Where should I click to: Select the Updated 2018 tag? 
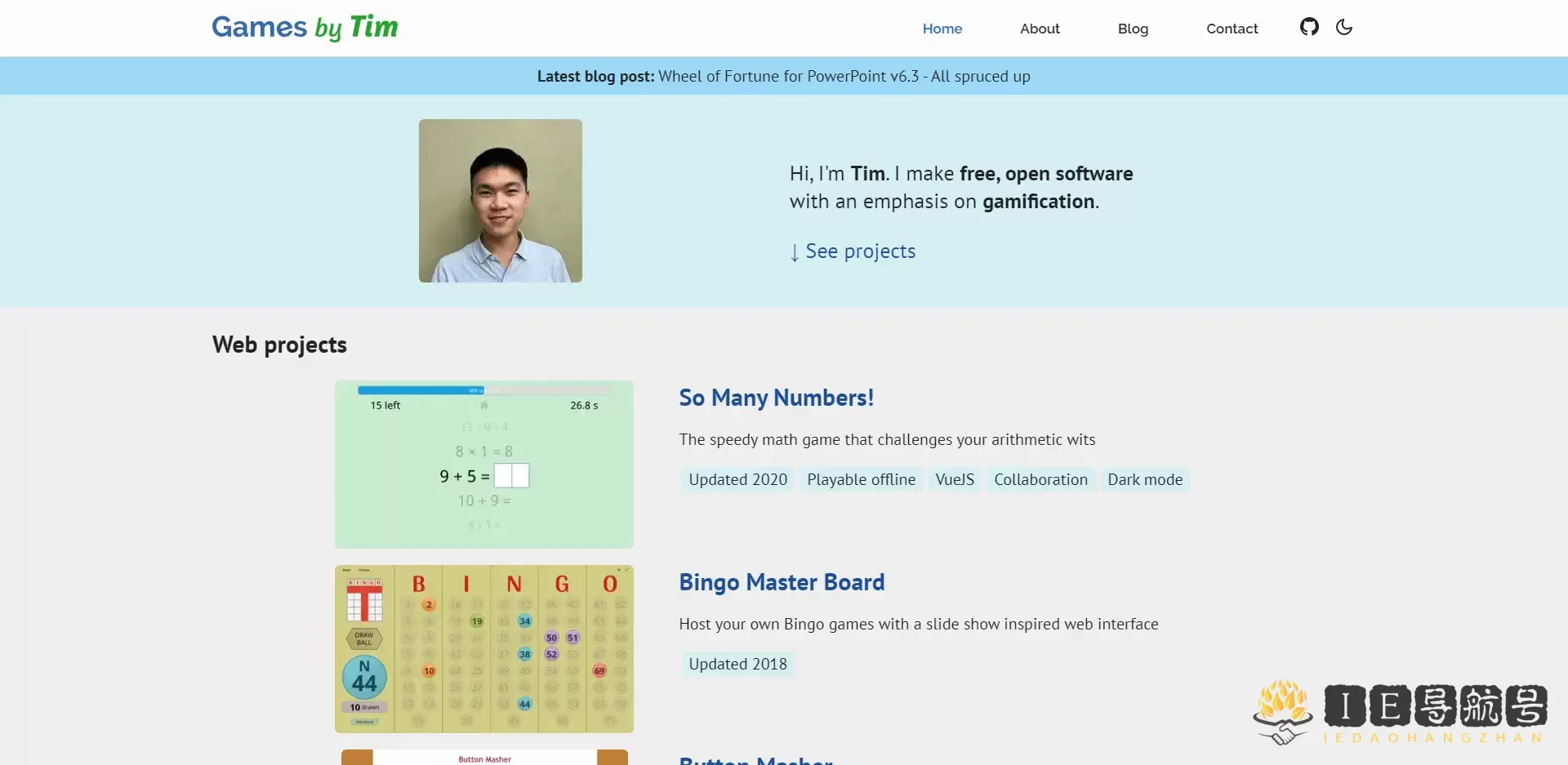tap(737, 664)
